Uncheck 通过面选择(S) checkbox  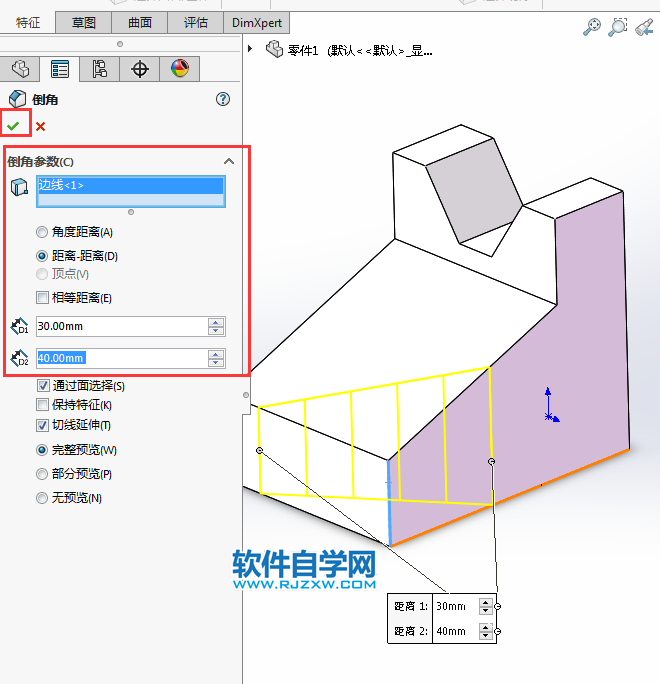(x=43, y=386)
